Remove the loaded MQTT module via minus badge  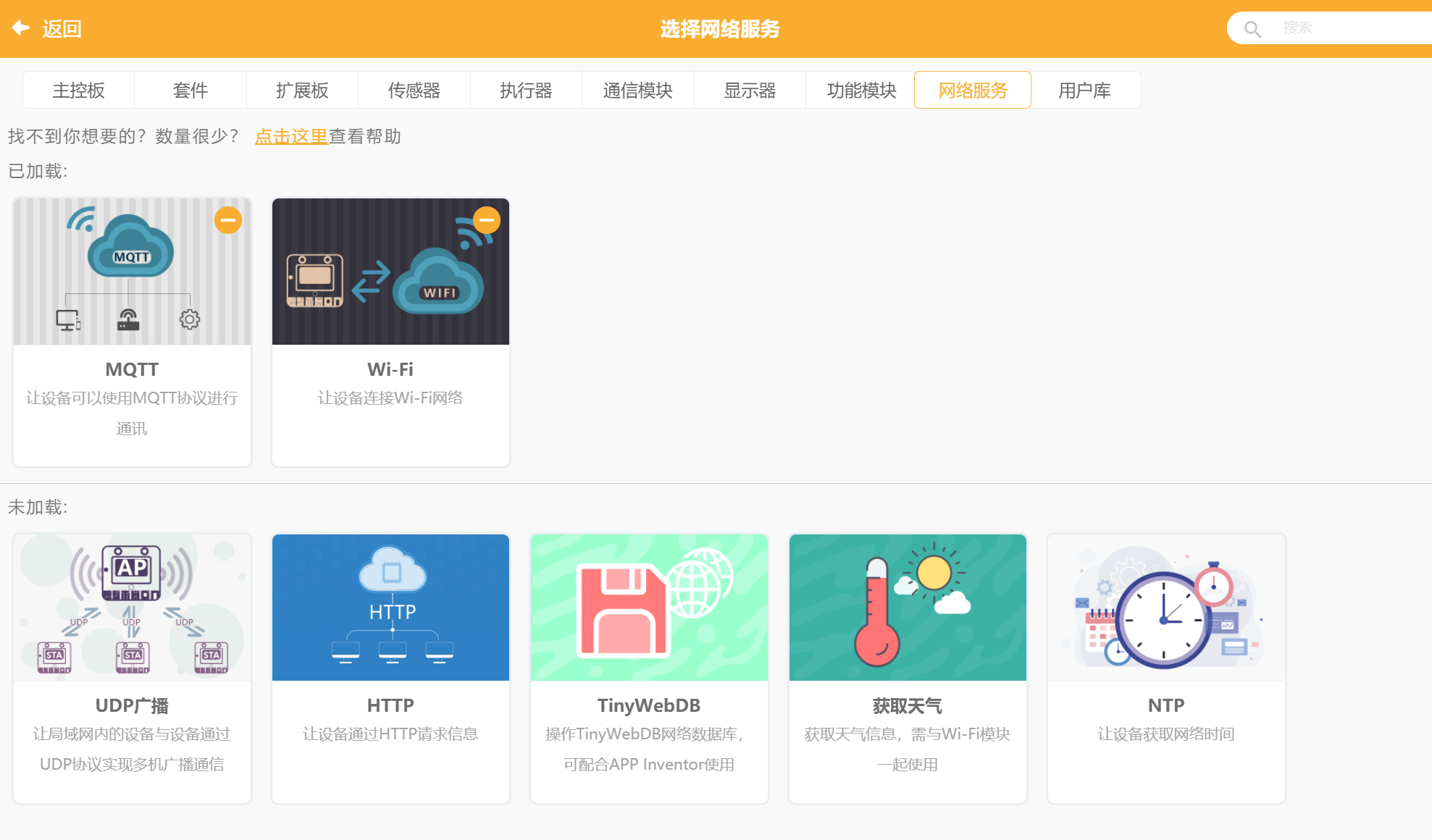click(228, 220)
